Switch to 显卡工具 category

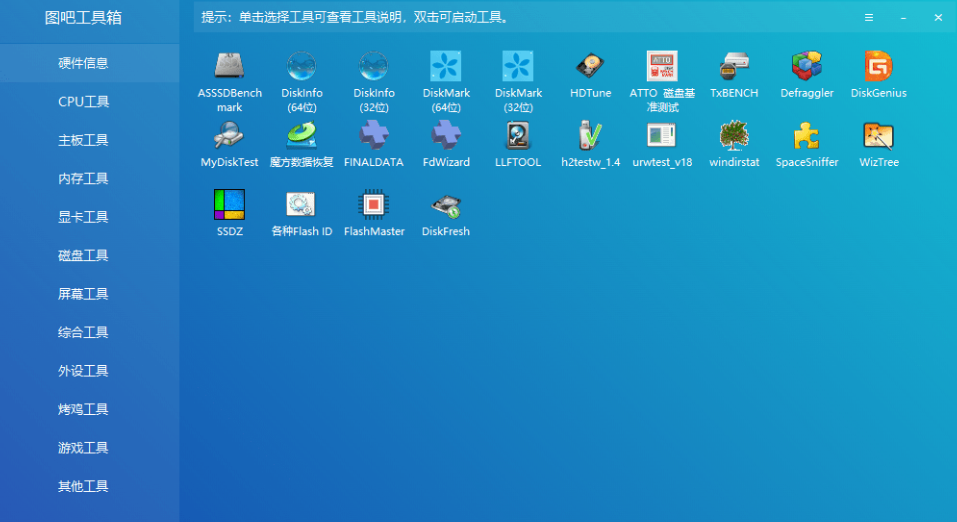pos(90,217)
